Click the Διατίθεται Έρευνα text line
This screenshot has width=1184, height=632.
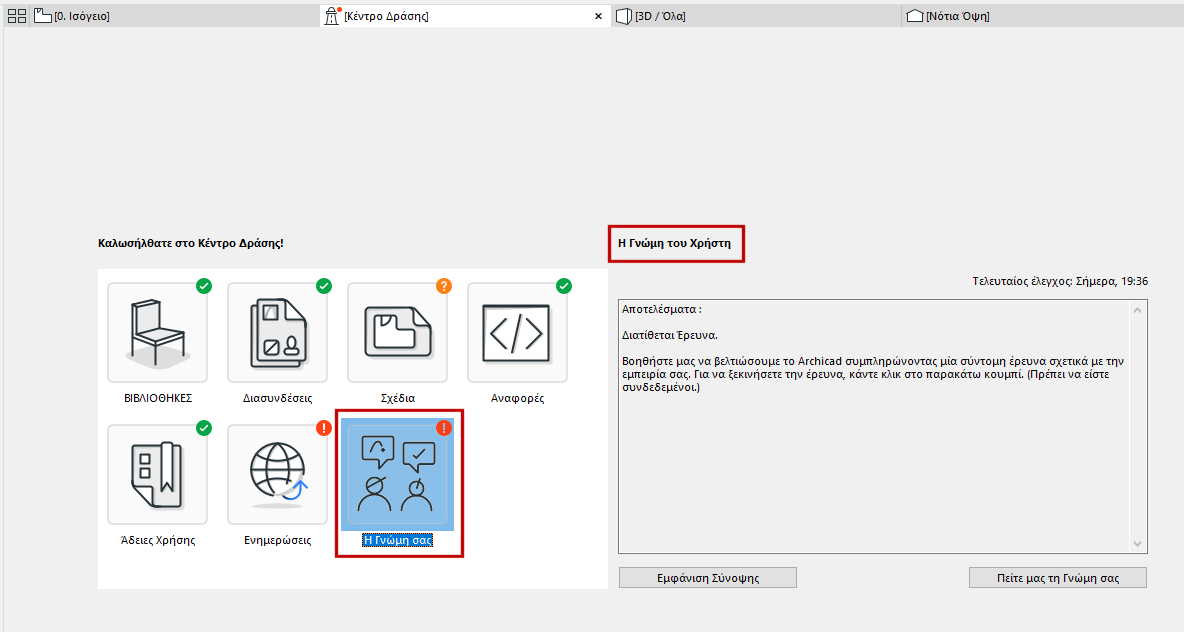tap(670, 335)
